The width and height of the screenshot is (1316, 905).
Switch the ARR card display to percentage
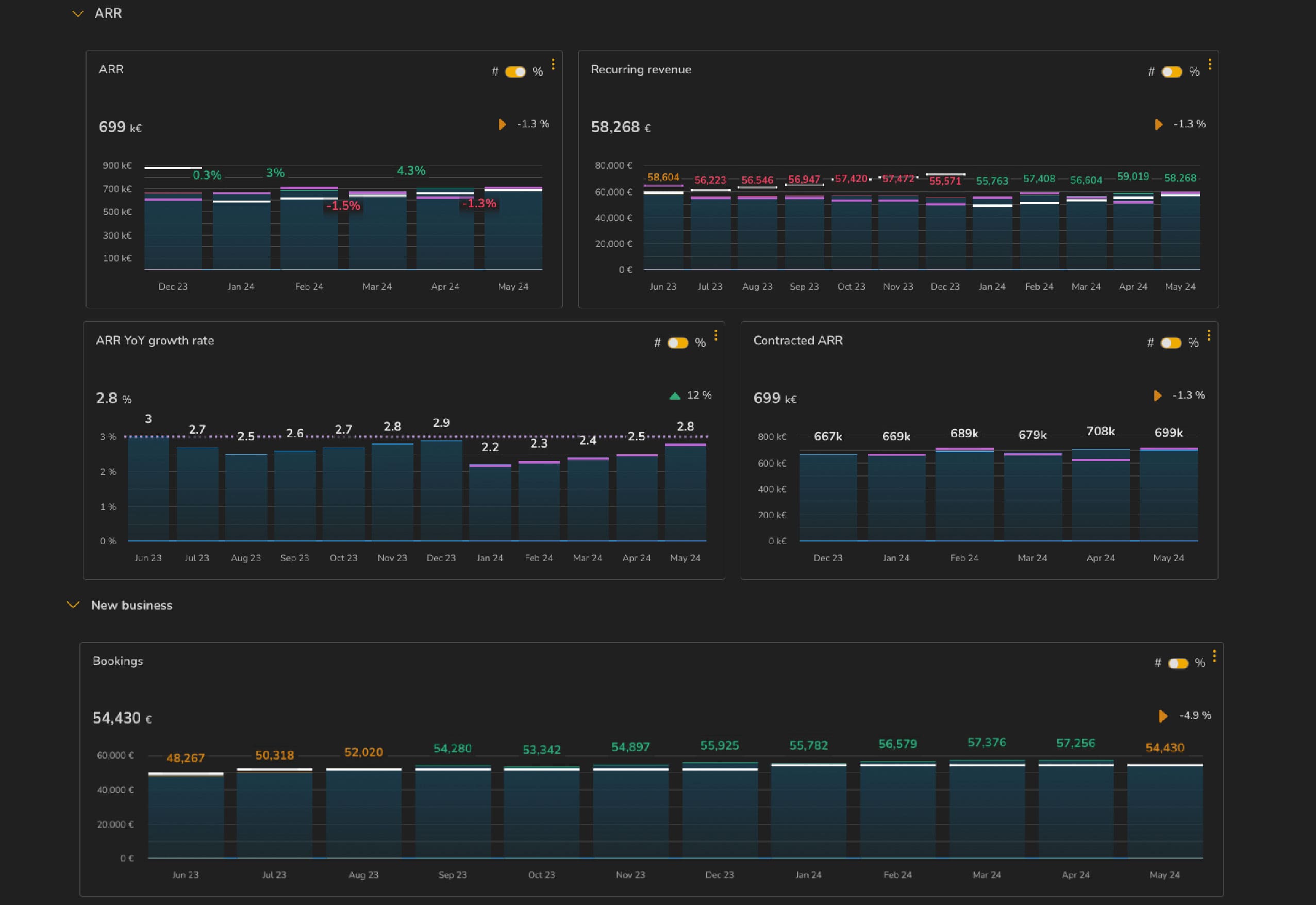(517, 72)
